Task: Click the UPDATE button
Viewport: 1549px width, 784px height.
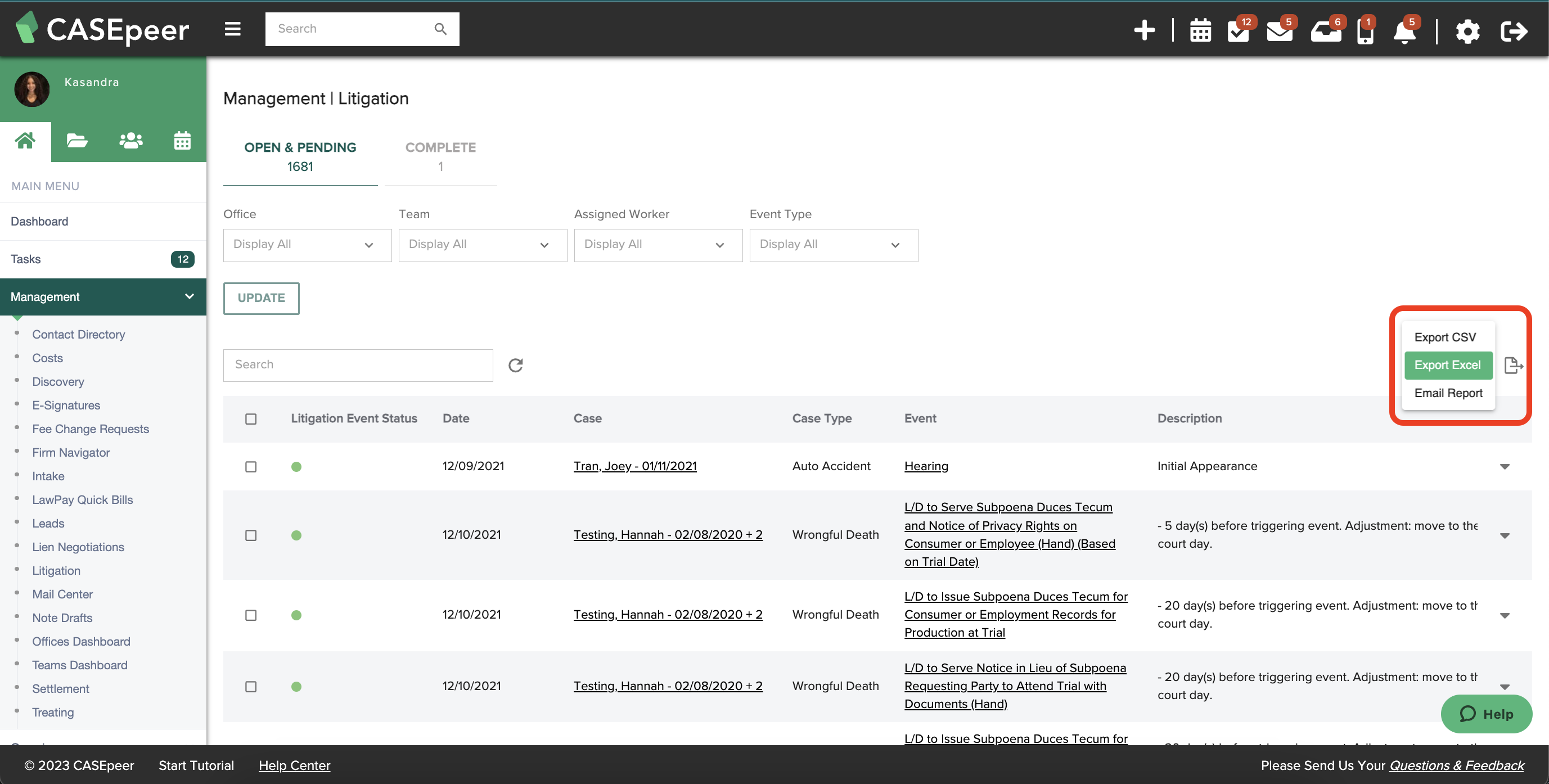Action: click(261, 298)
